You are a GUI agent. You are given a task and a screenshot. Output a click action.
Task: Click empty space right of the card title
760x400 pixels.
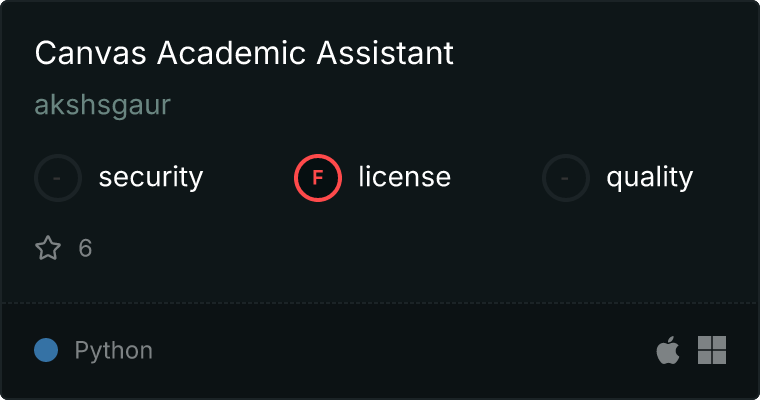tap(600, 54)
